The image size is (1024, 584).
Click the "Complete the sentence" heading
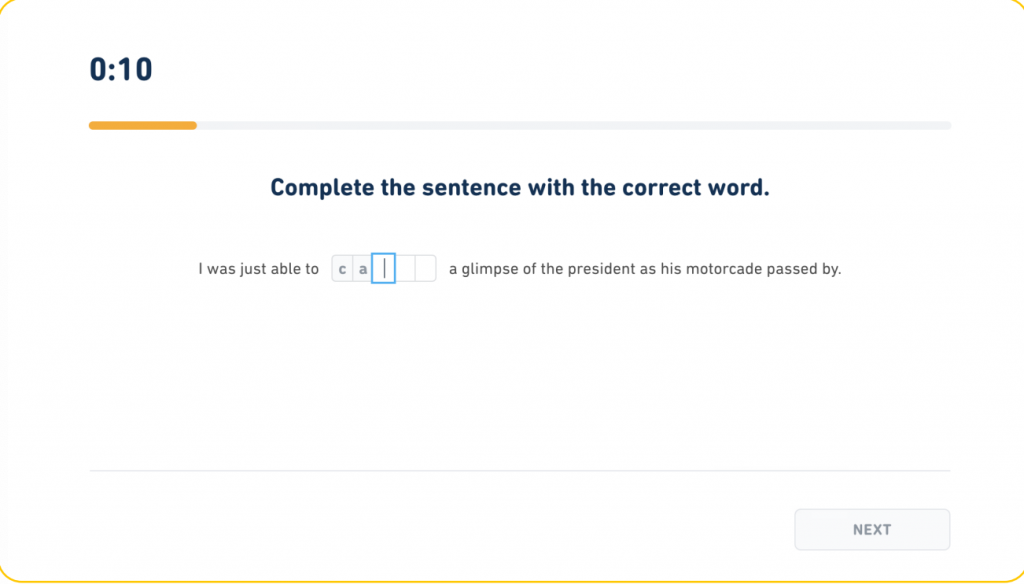tap(519, 188)
